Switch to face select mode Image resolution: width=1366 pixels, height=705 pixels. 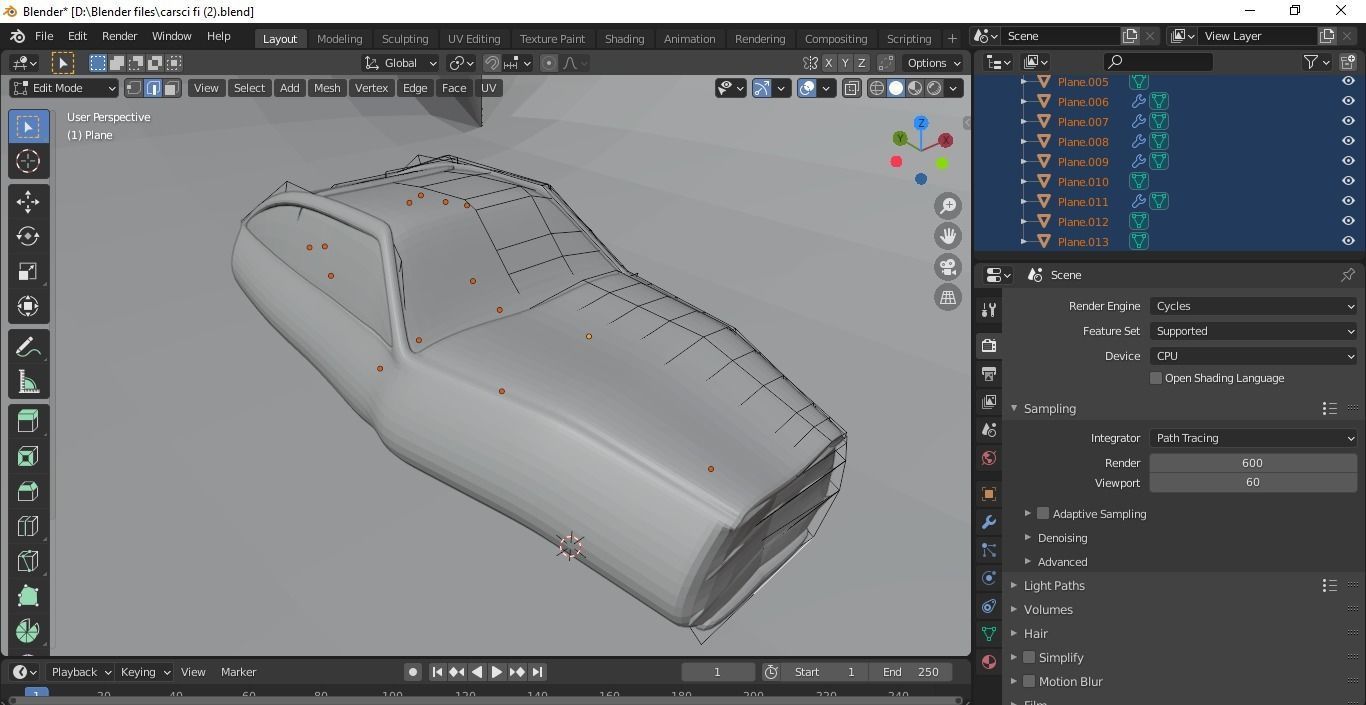click(x=172, y=88)
